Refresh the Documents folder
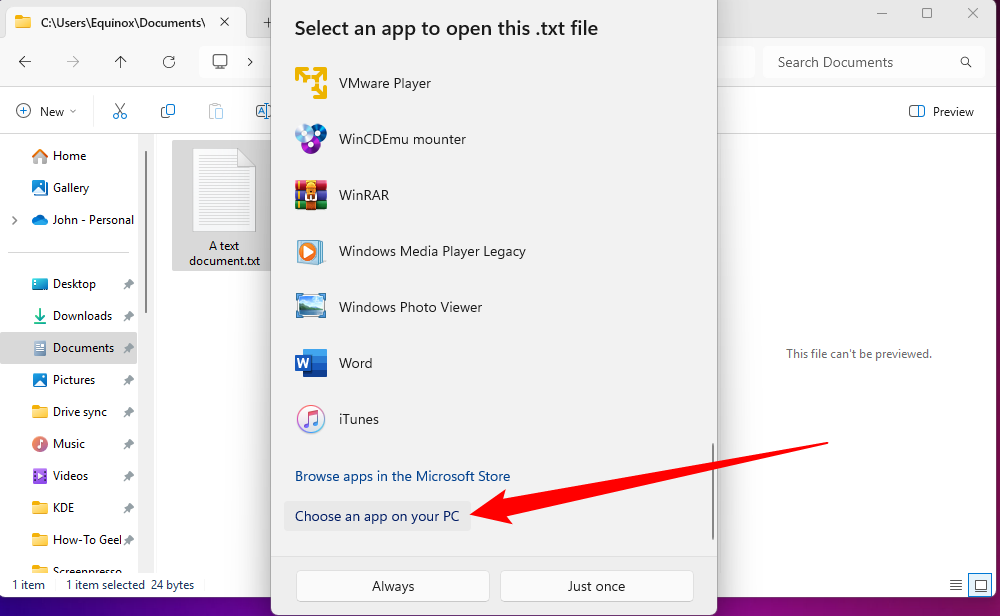The height and width of the screenshot is (616, 1000). click(x=169, y=62)
